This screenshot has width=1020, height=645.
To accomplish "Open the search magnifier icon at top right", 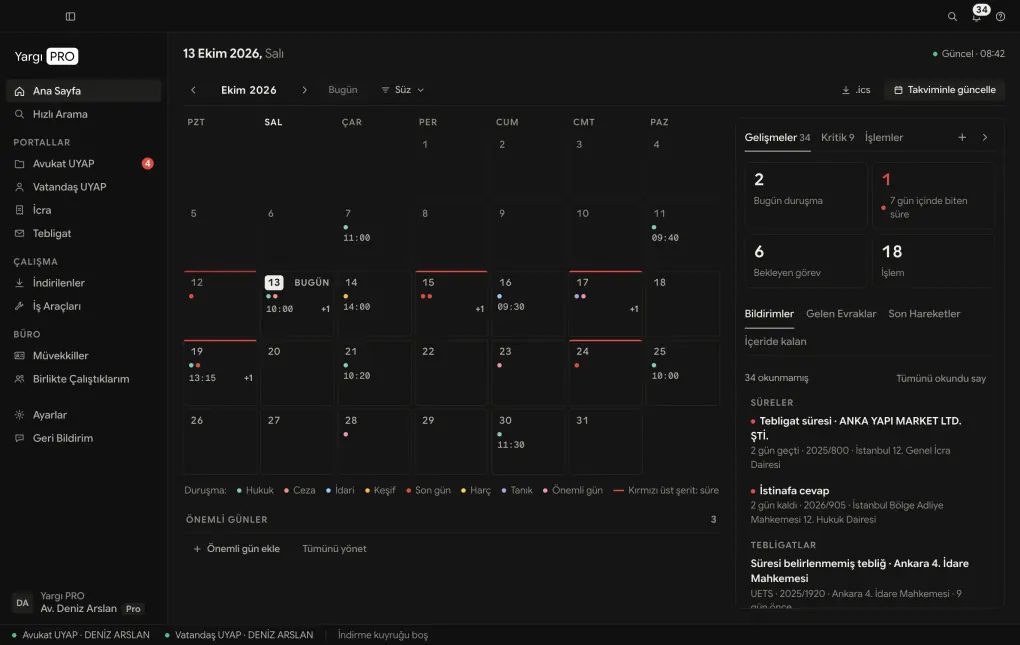I will tap(952, 17).
